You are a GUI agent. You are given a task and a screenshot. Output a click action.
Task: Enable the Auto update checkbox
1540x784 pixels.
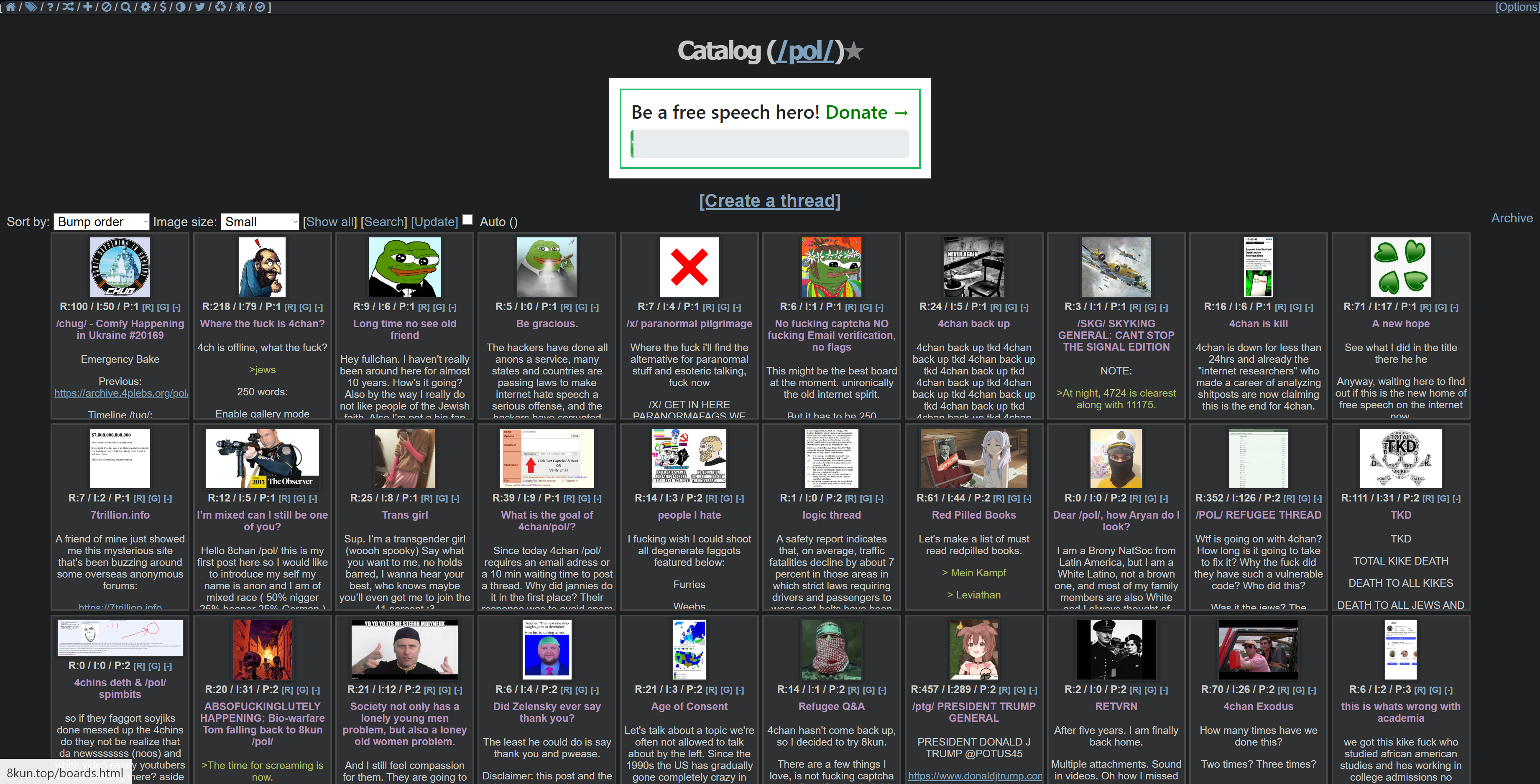(x=467, y=220)
